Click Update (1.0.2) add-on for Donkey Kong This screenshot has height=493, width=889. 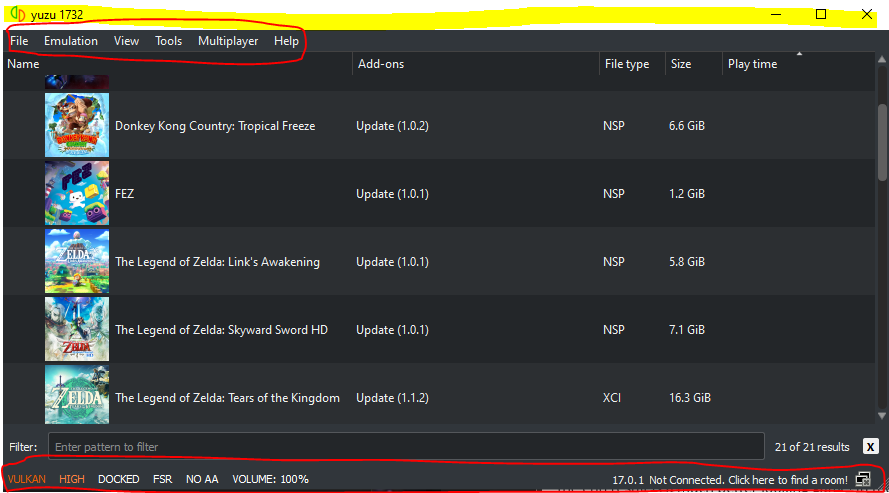392,126
